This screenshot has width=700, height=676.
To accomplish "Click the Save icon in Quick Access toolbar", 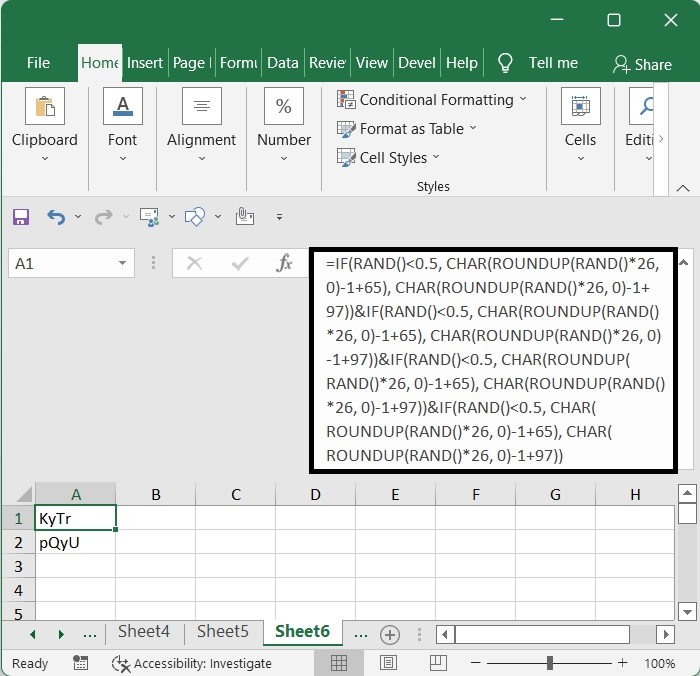I will click(21, 216).
